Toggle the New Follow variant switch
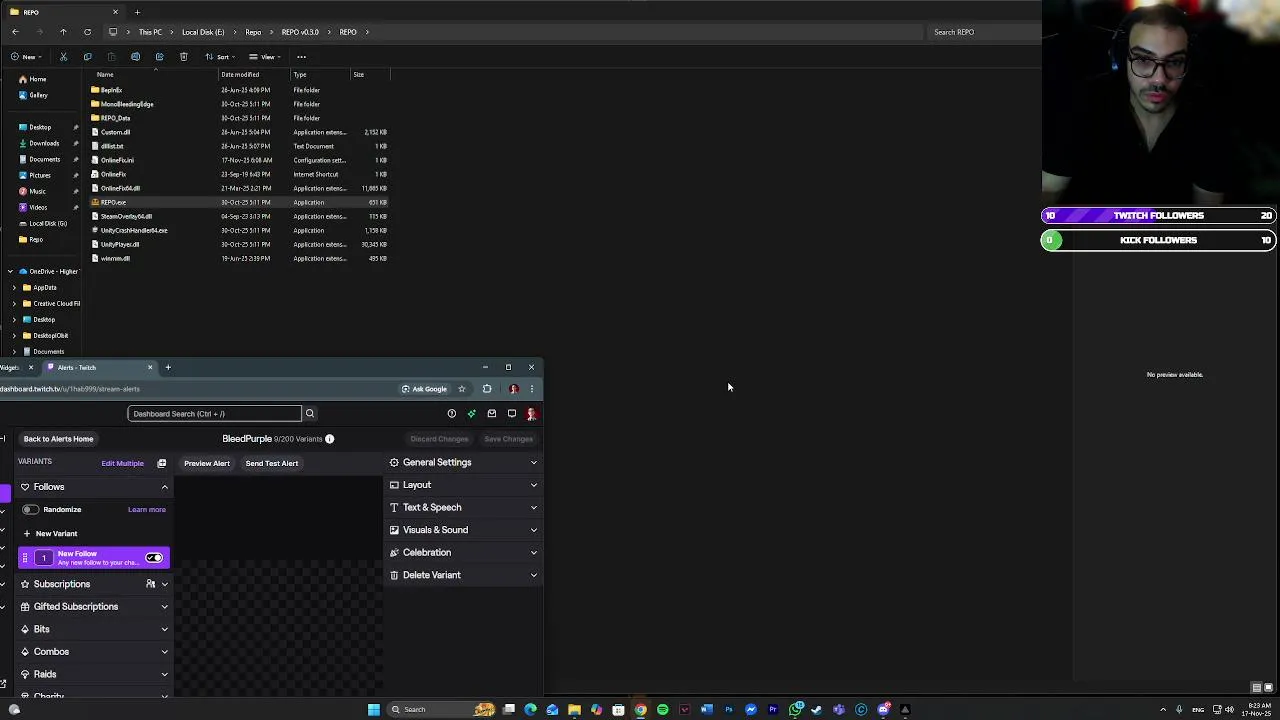This screenshot has height=720, width=1280. [154, 558]
